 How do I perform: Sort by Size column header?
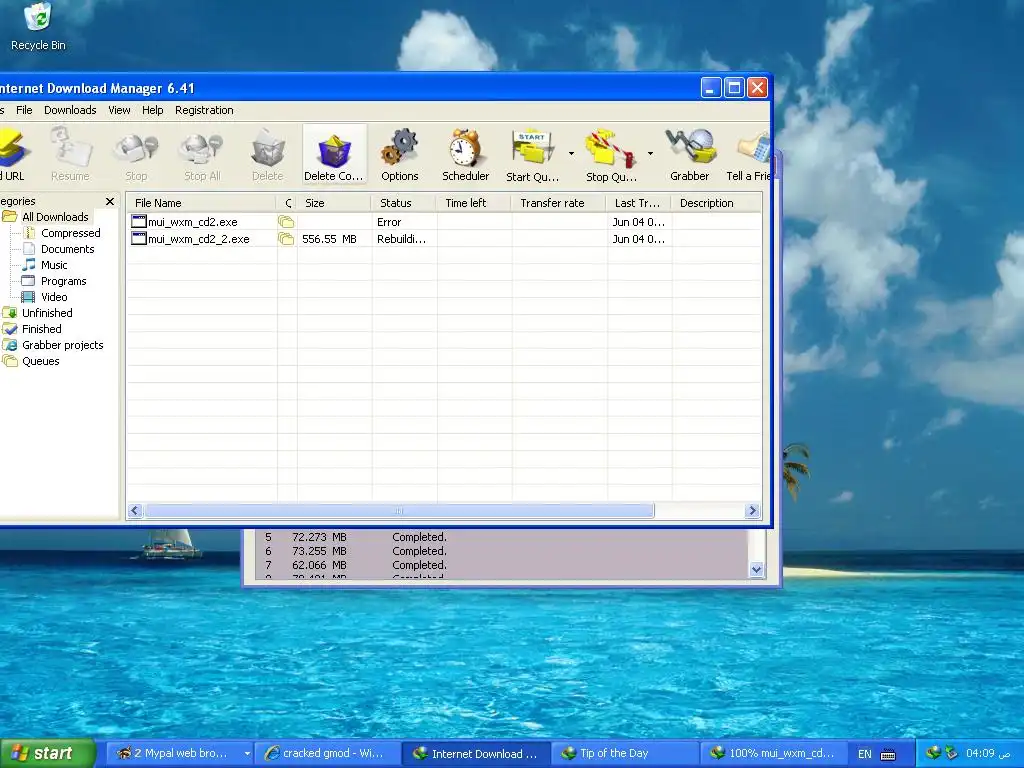334,203
